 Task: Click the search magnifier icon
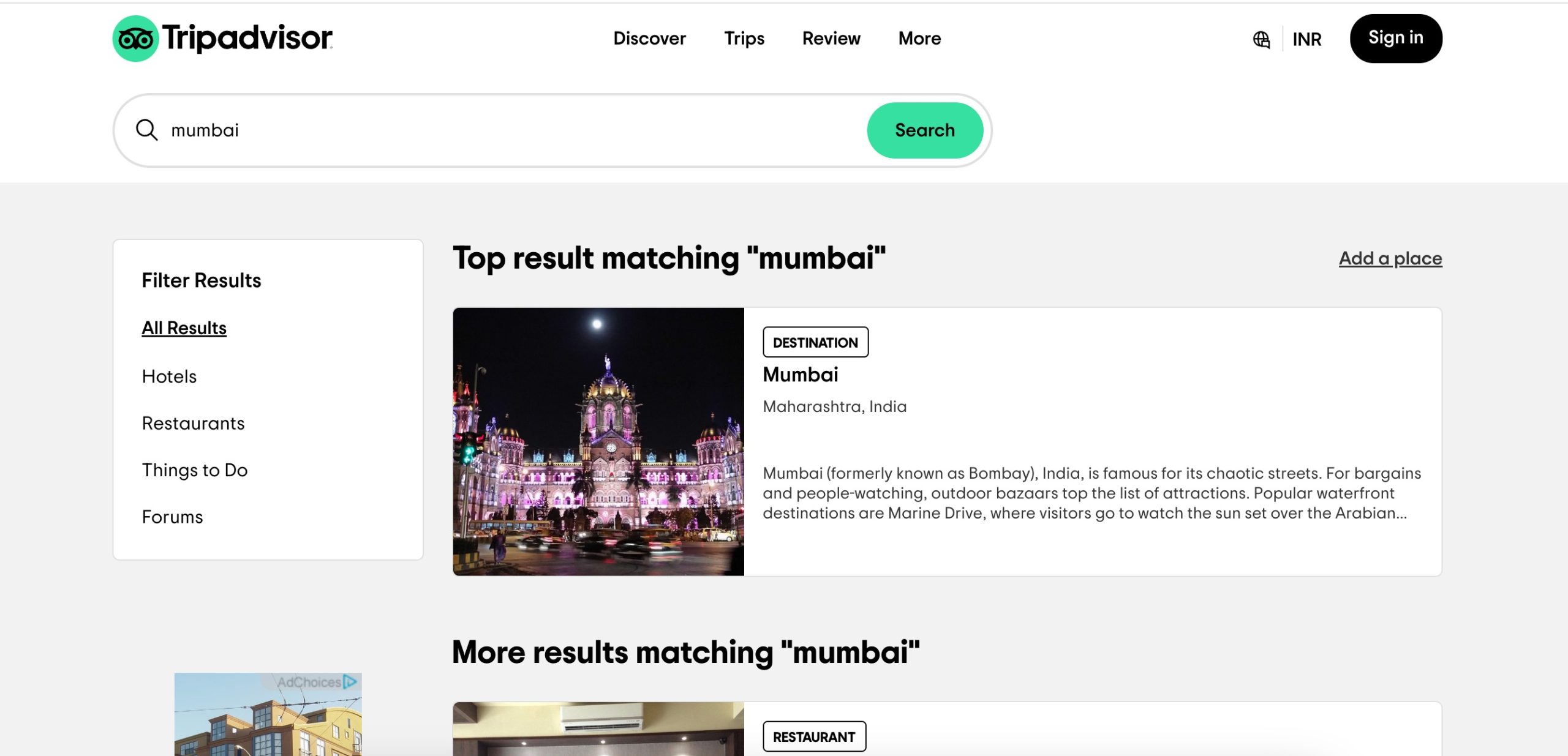pos(147,129)
